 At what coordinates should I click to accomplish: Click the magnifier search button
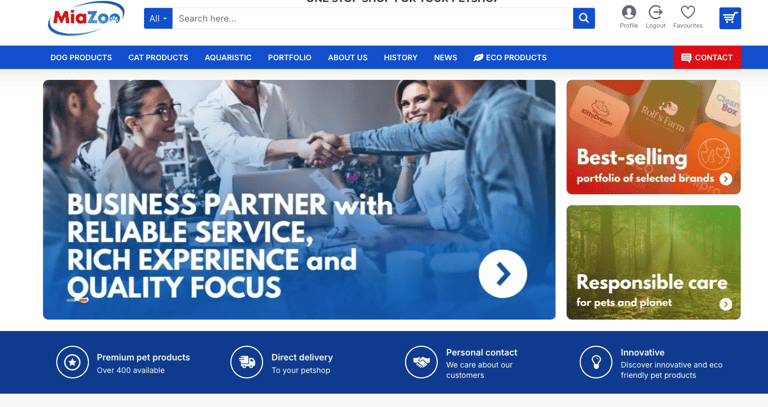584,19
